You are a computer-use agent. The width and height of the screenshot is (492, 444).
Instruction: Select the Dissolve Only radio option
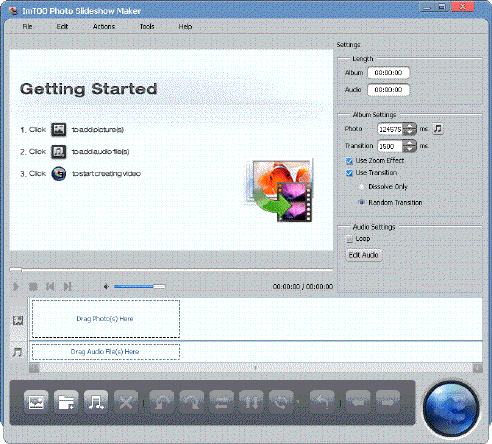coord(362,187)
